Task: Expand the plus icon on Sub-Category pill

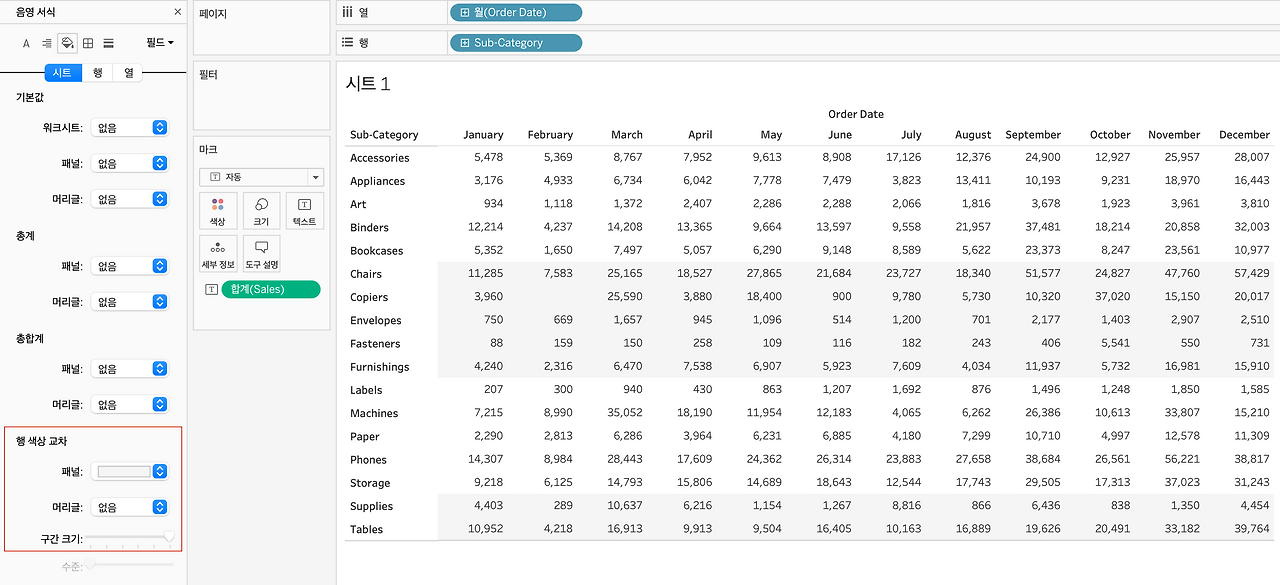Action: [x=465, y=43]
